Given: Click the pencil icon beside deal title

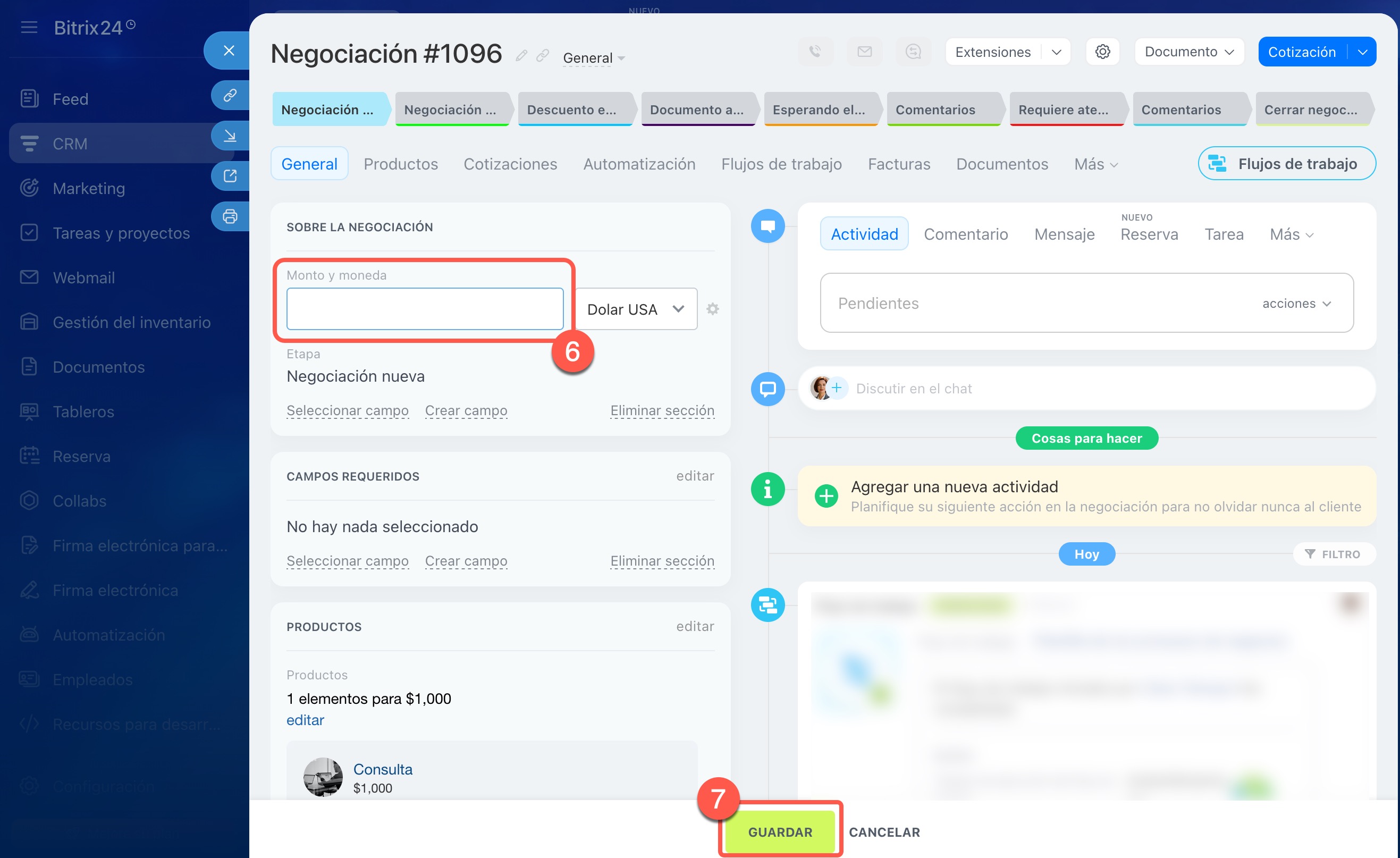Looking at the screenshot, I should (521, 56).
